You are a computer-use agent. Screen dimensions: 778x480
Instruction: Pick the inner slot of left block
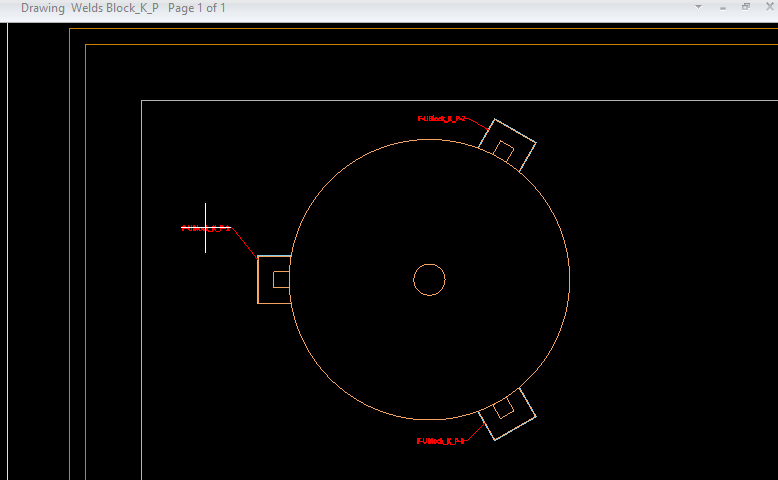tap(281, 280)
